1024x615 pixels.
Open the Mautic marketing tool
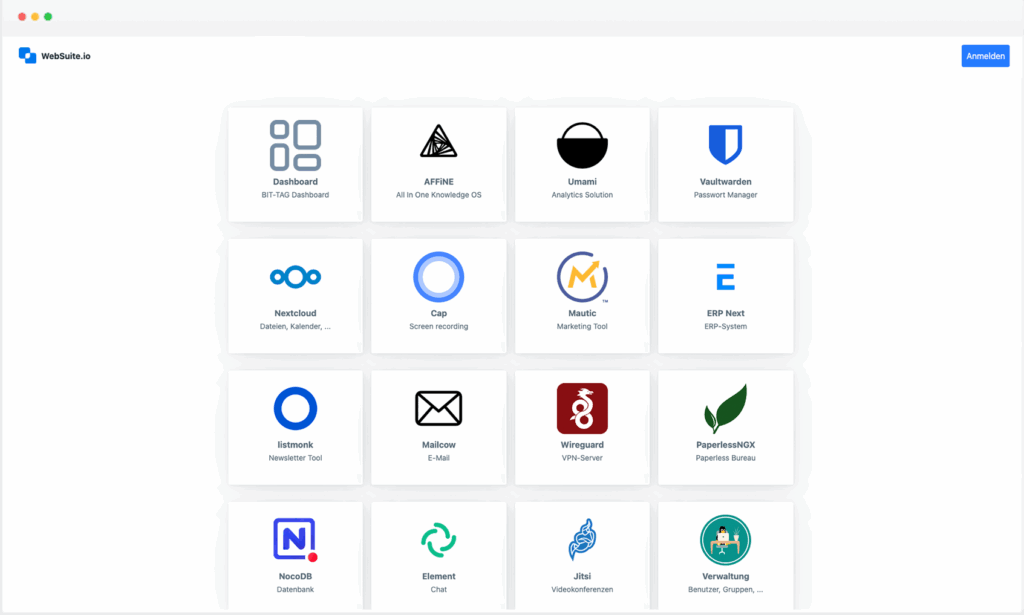581,295
